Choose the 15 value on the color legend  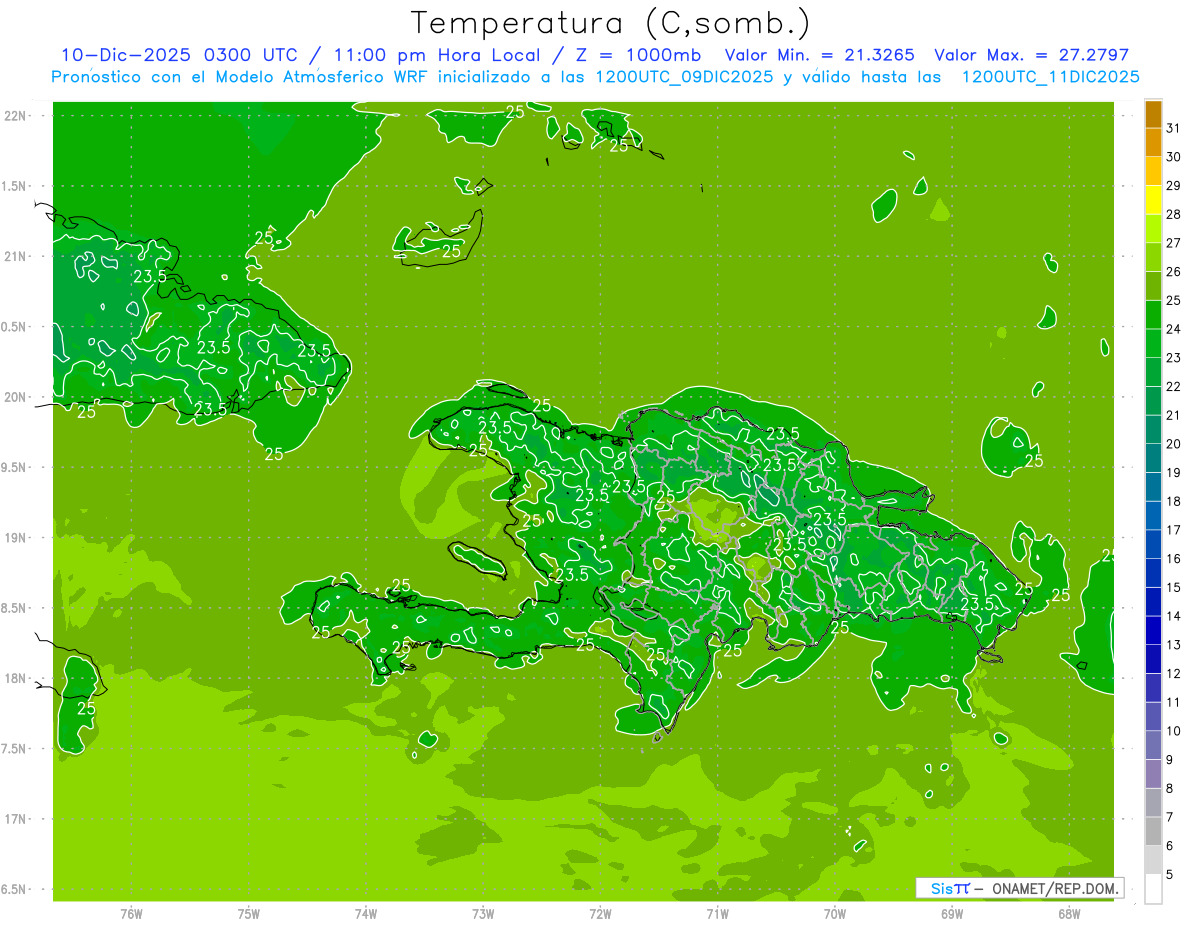(1173, 587)
